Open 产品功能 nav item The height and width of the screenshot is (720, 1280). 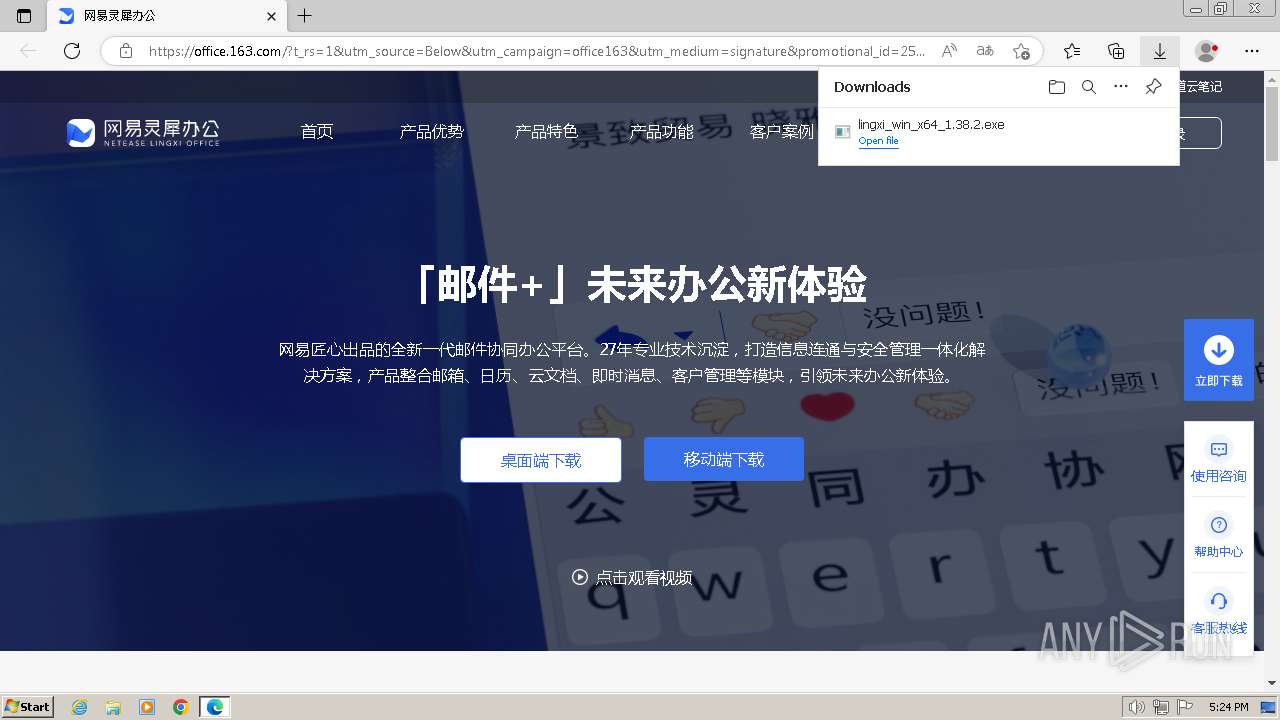point(661,132)
